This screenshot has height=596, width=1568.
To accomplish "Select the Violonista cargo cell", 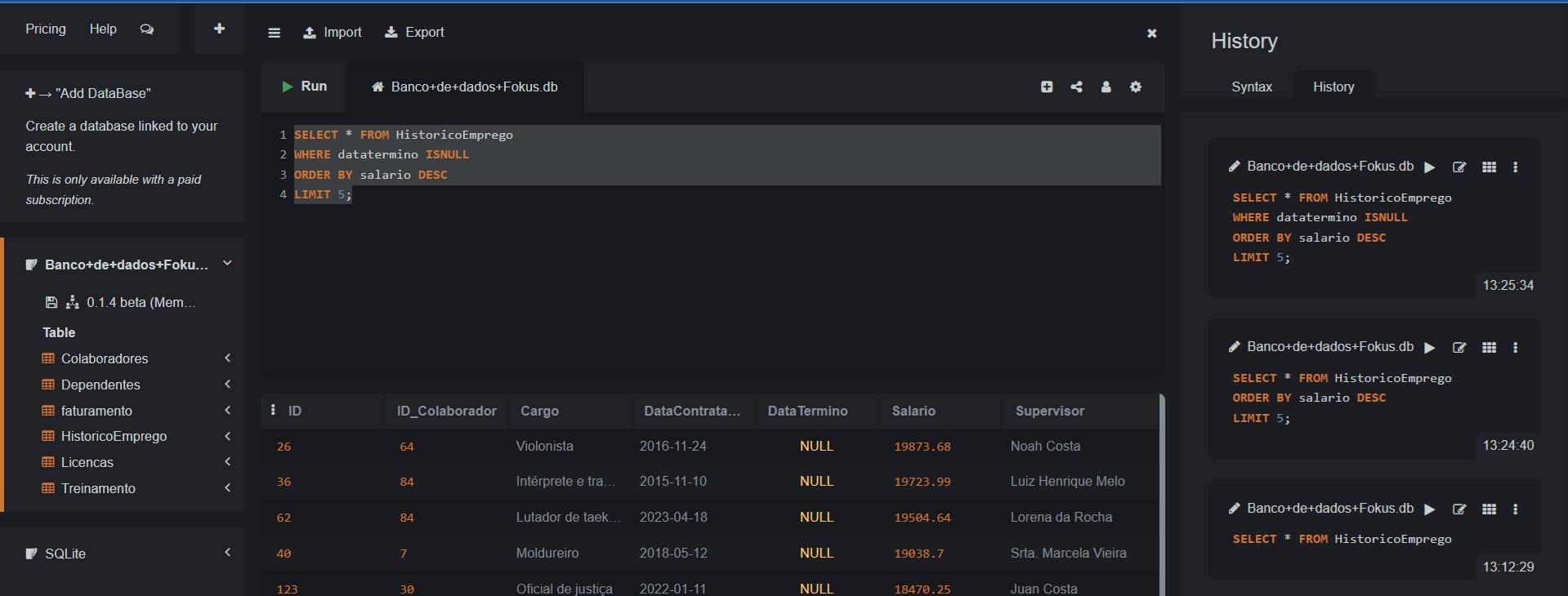I will [x=544, y=446].
